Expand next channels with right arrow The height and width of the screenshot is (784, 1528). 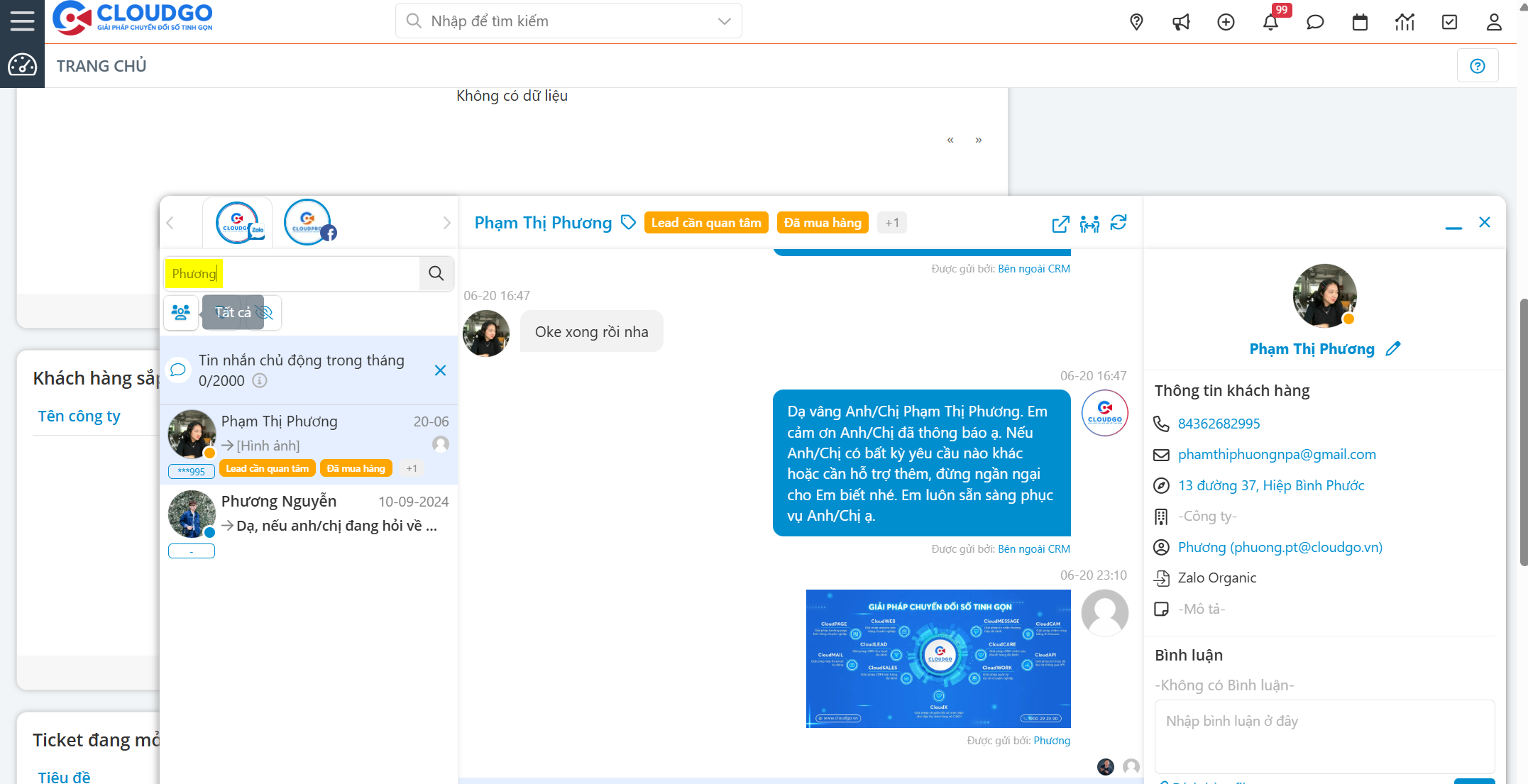(446, 222)
